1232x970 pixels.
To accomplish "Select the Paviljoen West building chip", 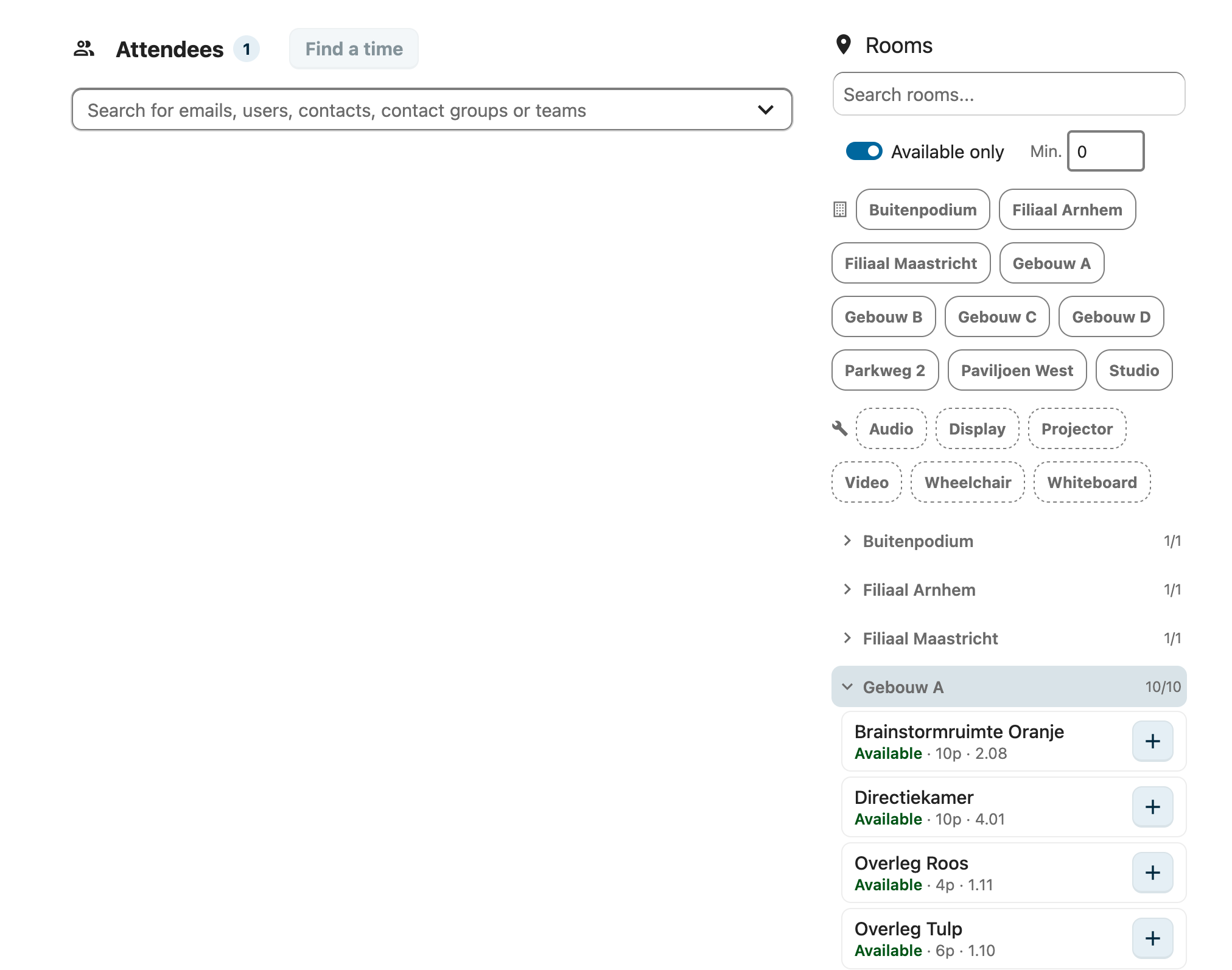I will click(1017, 371).
